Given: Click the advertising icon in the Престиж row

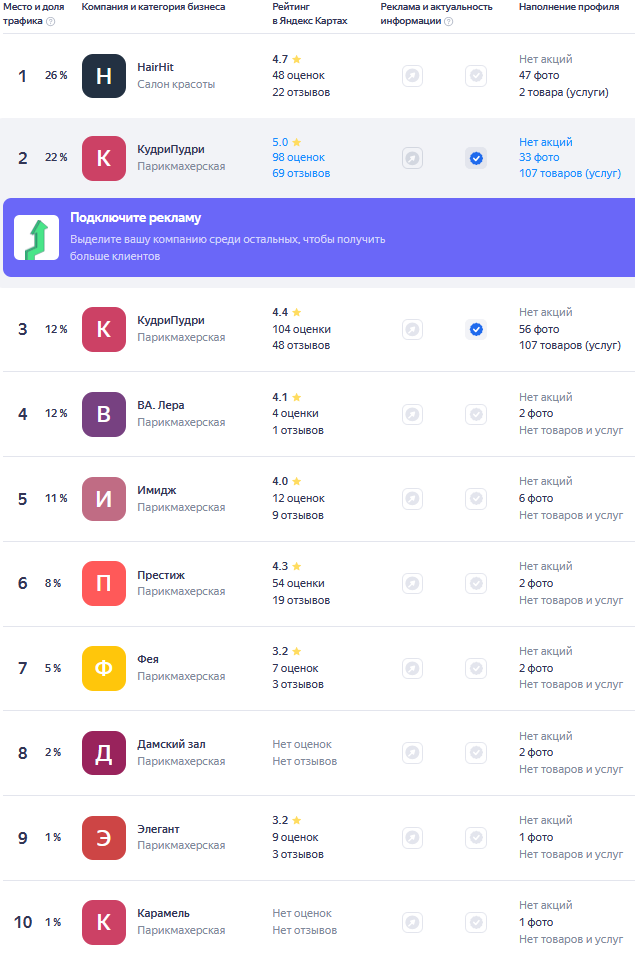Looking at the screenshot, I should click(413, 583).
